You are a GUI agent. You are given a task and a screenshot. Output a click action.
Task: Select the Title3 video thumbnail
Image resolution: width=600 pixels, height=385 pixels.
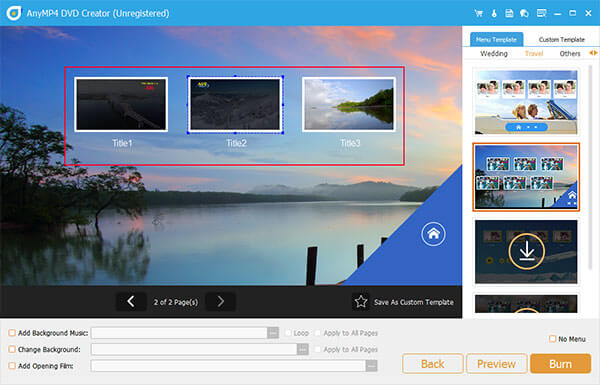click(349, 104)
